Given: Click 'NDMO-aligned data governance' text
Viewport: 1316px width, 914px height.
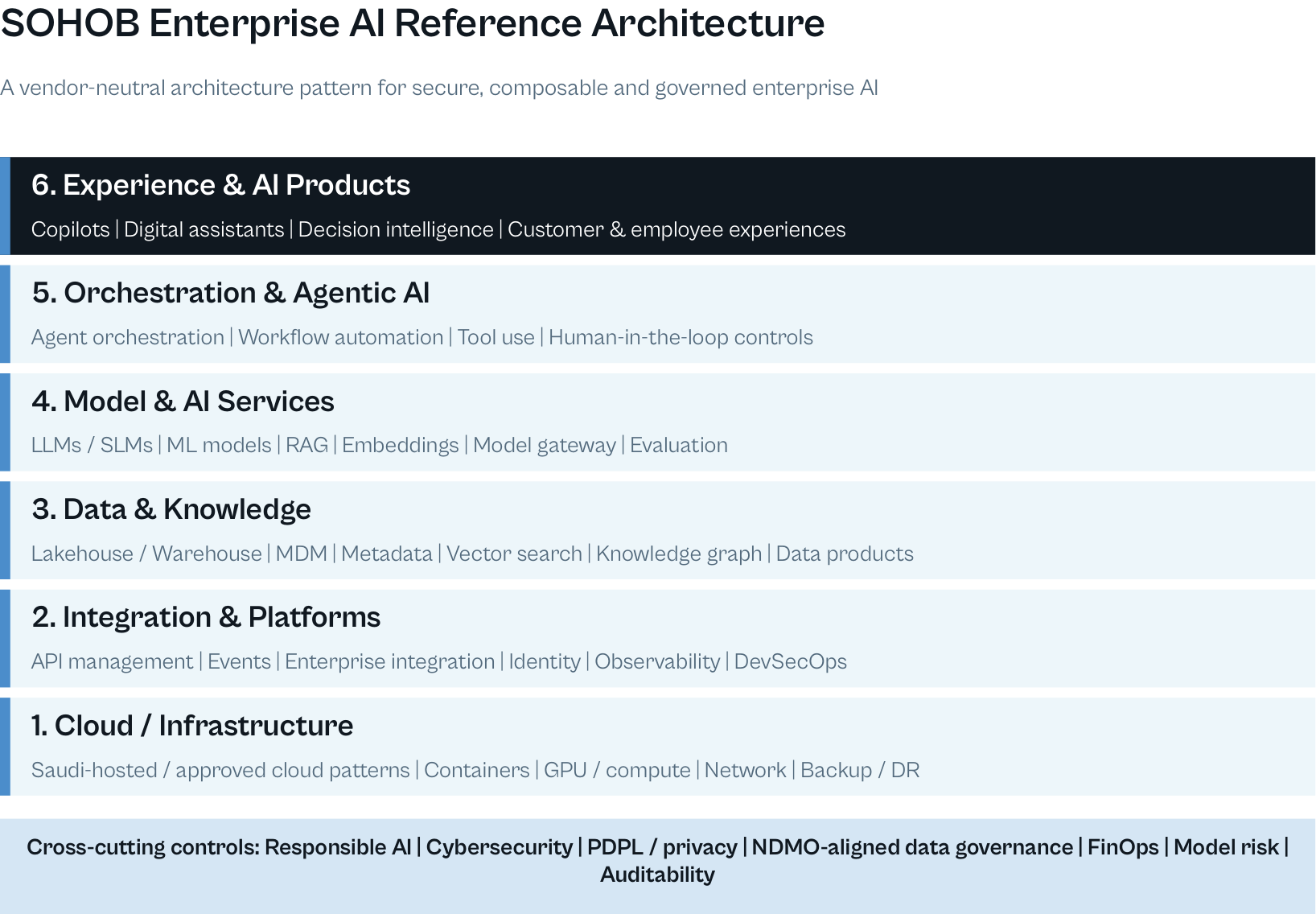Looking at the screenshot, I should pyautogui.click(x=912, y=847).
